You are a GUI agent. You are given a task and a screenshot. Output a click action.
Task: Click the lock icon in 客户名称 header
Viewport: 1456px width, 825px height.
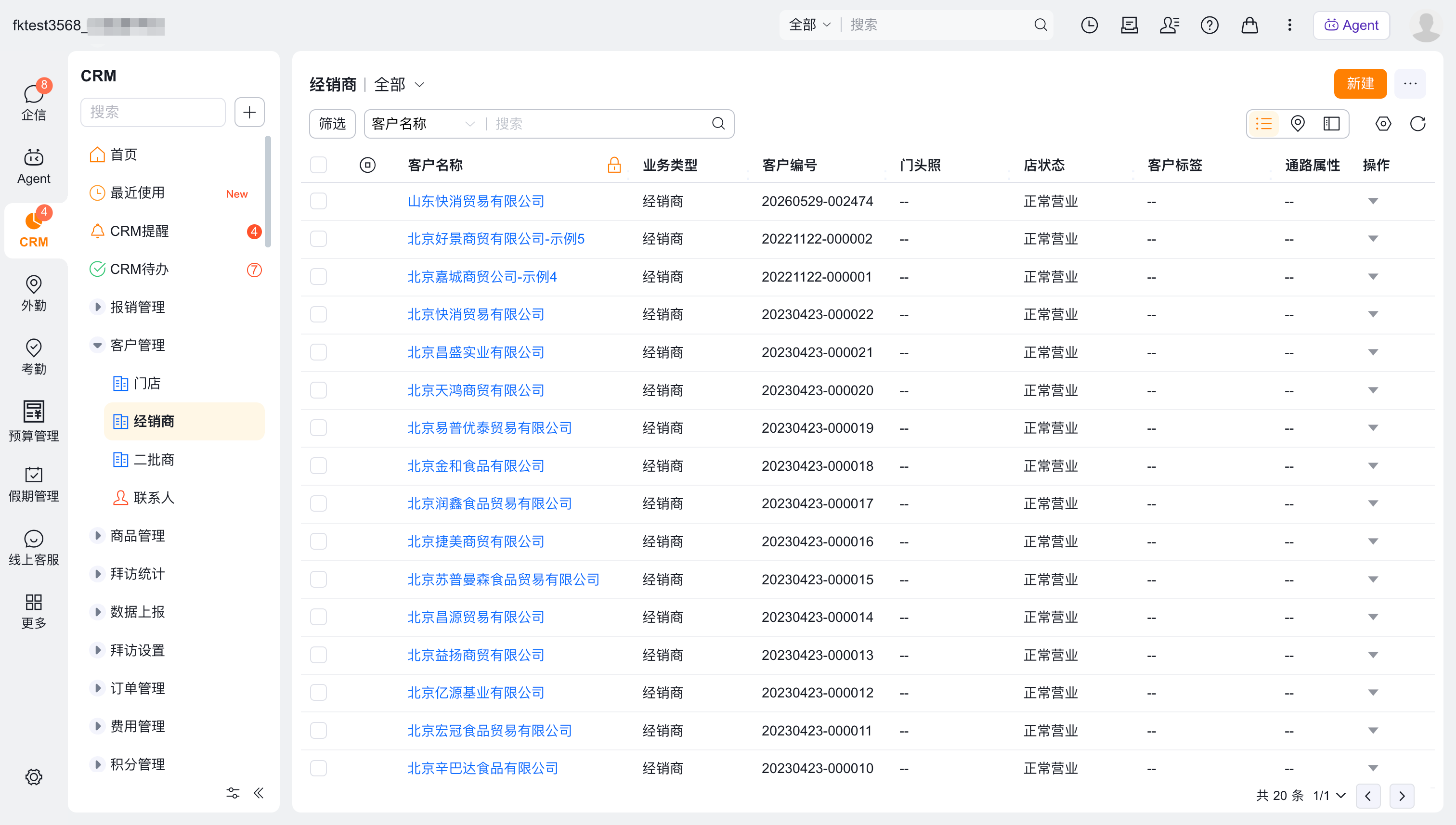point(614,165)
